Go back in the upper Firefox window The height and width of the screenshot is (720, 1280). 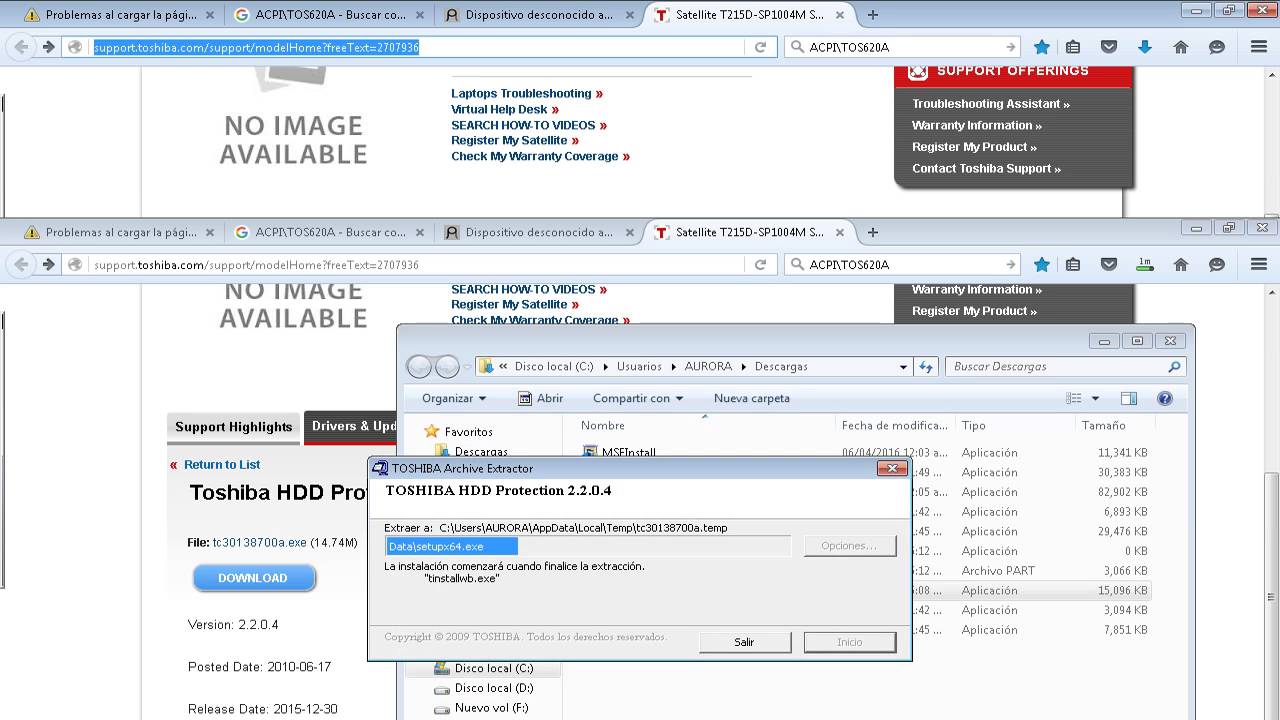22,47
